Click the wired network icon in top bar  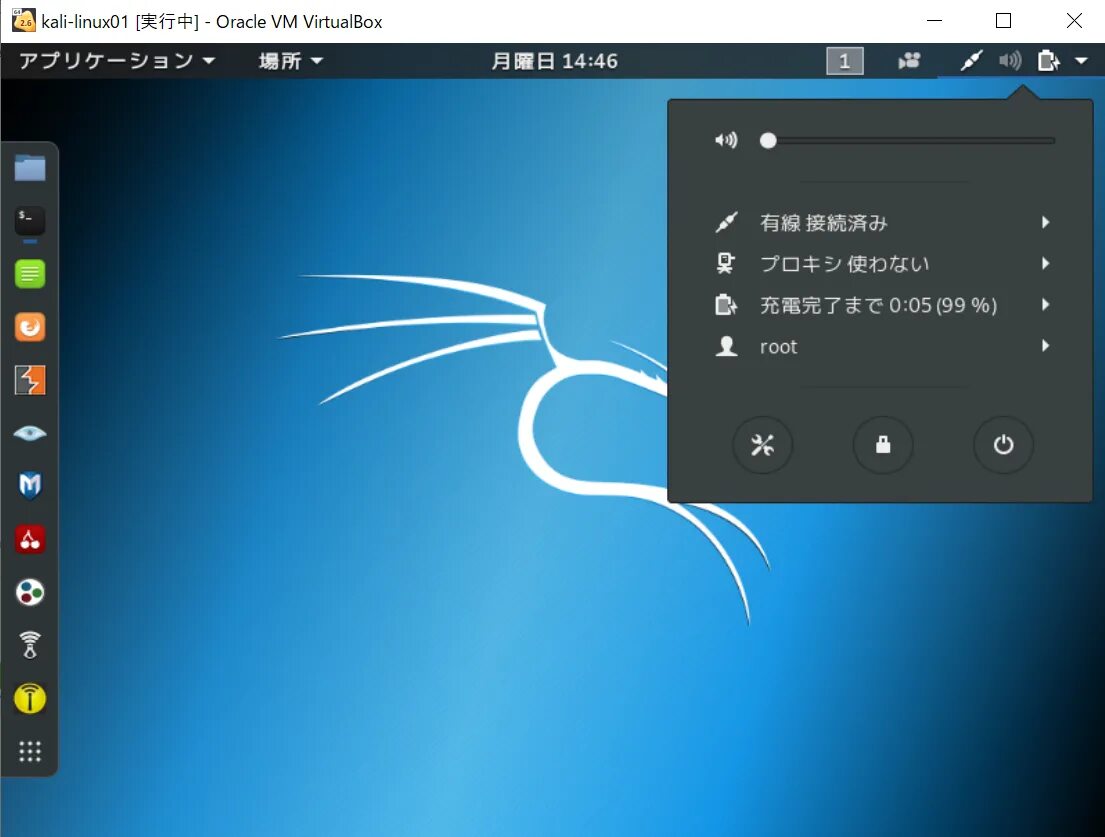(x=971, y=61)
